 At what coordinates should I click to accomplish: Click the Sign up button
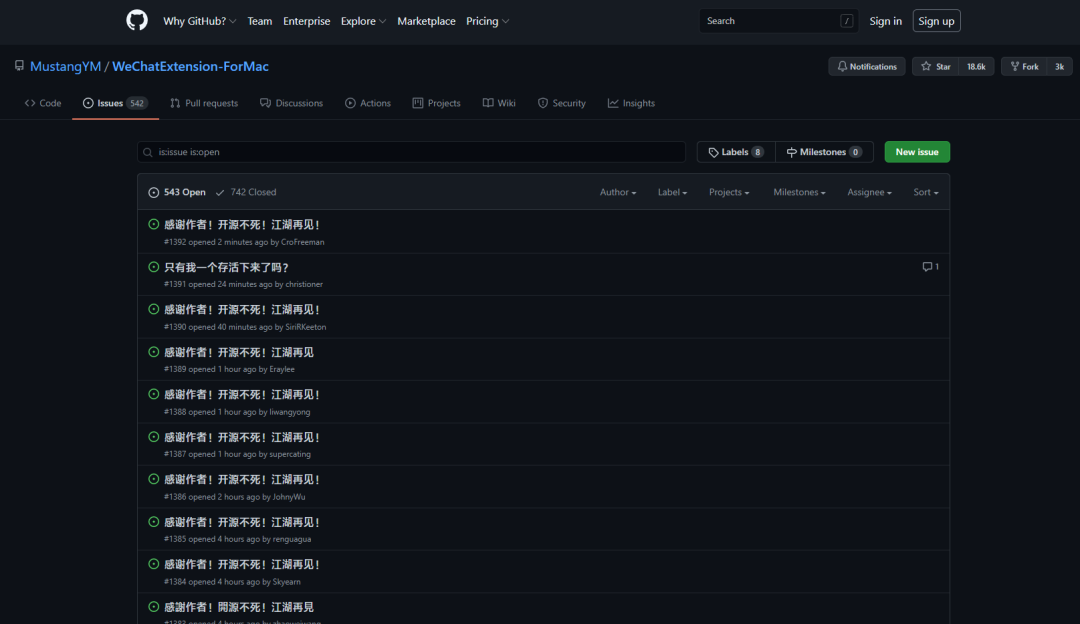click(x=936, y=21)
